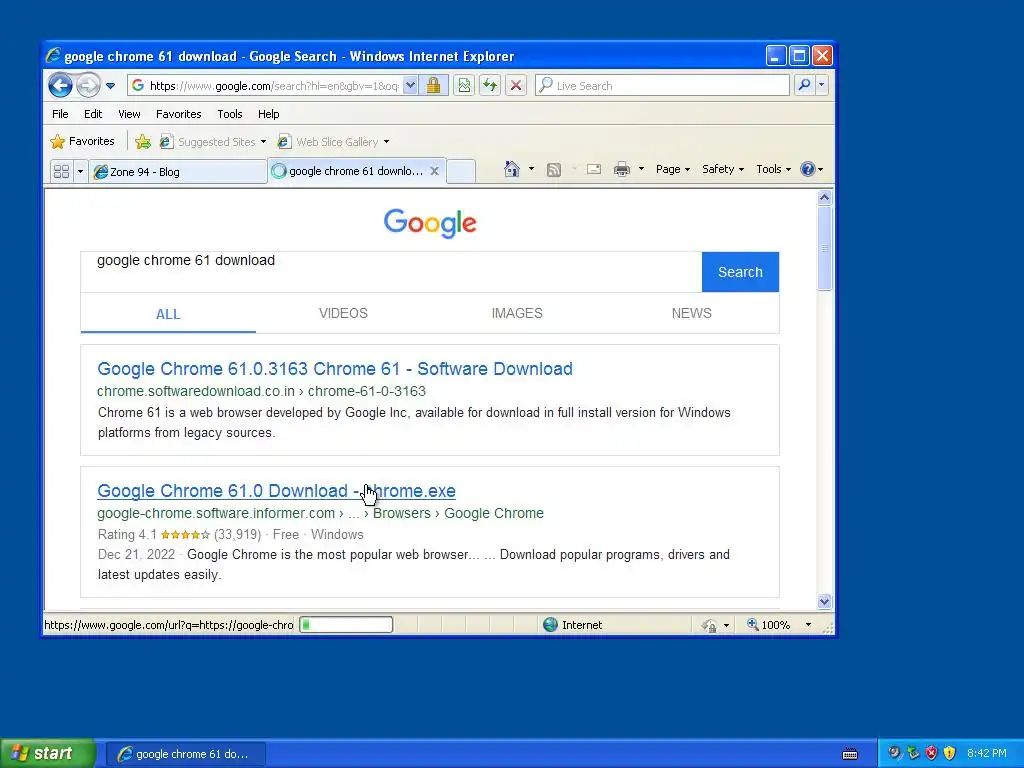
Task: Open the Tools menu in menu bar
Action: click(x=230, y=114)
